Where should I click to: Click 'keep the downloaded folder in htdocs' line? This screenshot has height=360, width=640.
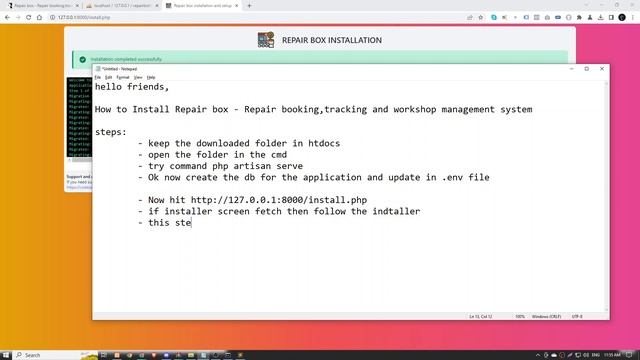point(239,143)
